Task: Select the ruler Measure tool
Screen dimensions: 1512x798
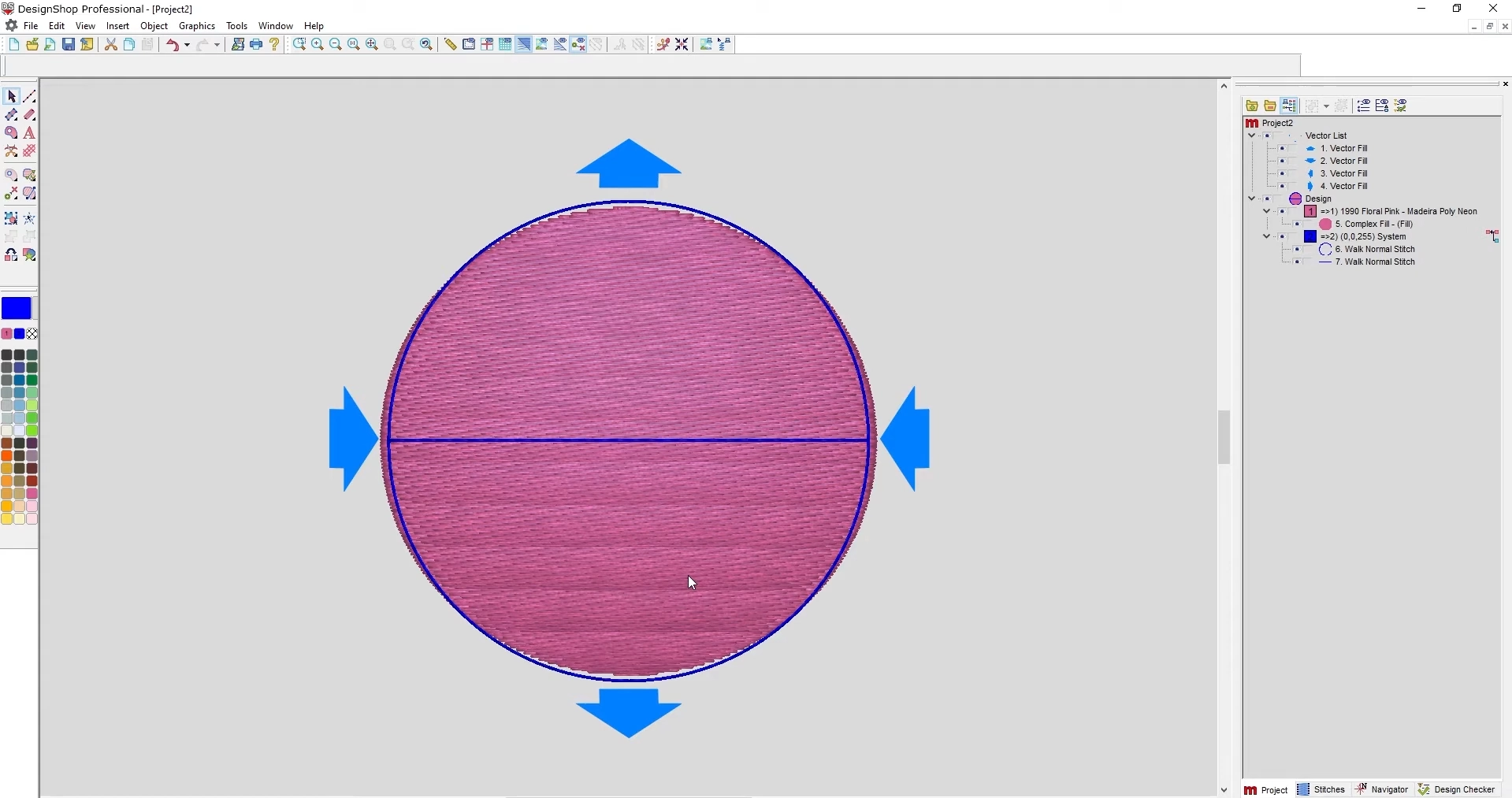Action: tap(450, 45)
